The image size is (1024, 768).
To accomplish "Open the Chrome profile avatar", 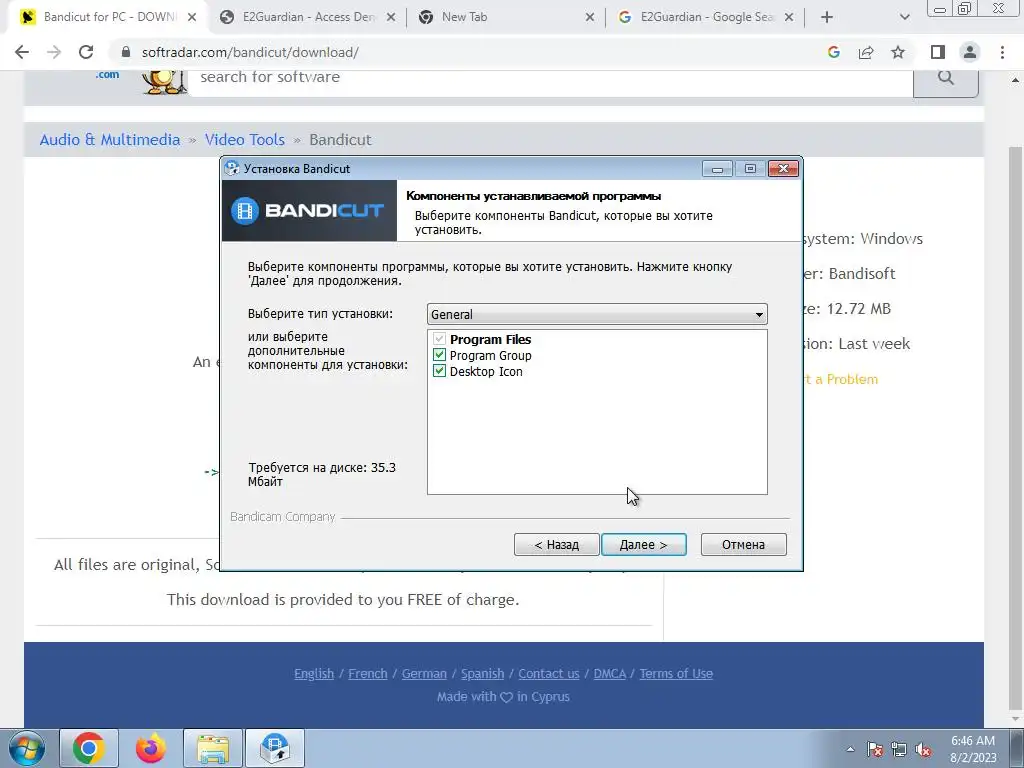I will 970,52.
